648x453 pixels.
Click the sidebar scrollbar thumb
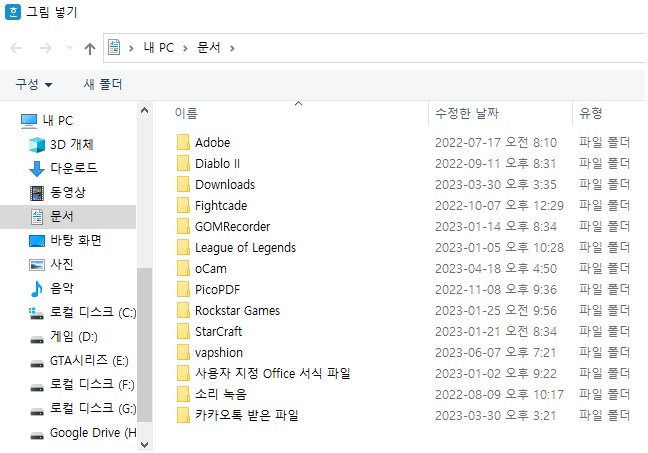(x=144, y=345)
